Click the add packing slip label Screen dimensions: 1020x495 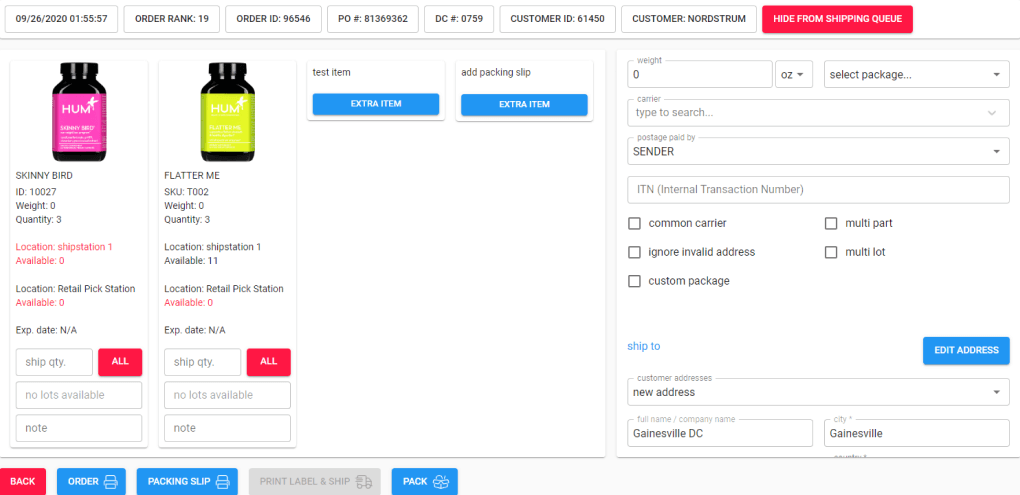(496, 72)
